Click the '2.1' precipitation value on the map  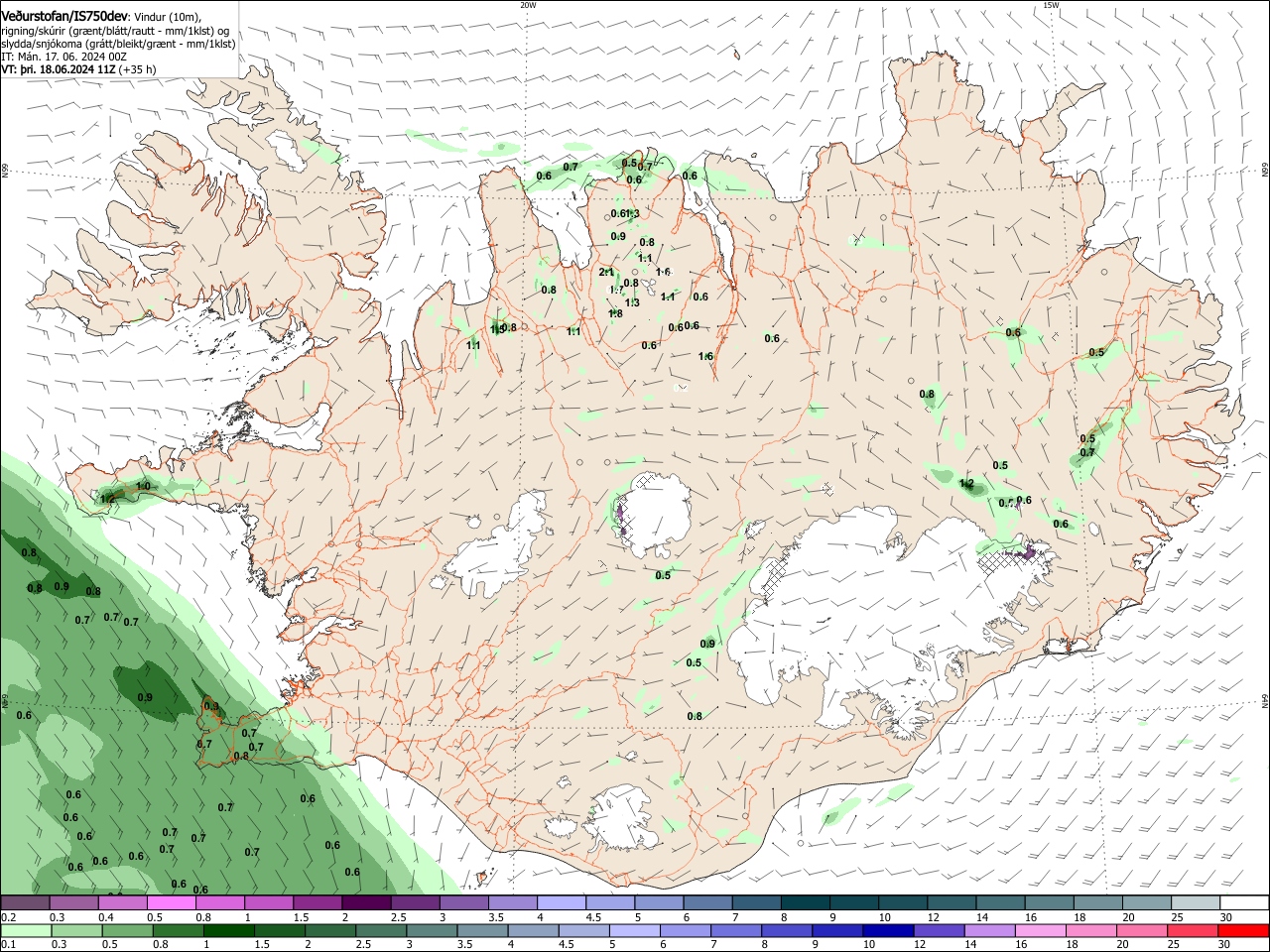607,272
